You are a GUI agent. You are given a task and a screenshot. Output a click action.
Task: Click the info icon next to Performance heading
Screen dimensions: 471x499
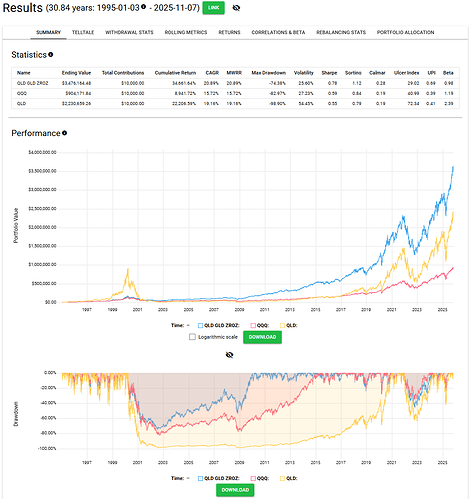click(64, 133)
